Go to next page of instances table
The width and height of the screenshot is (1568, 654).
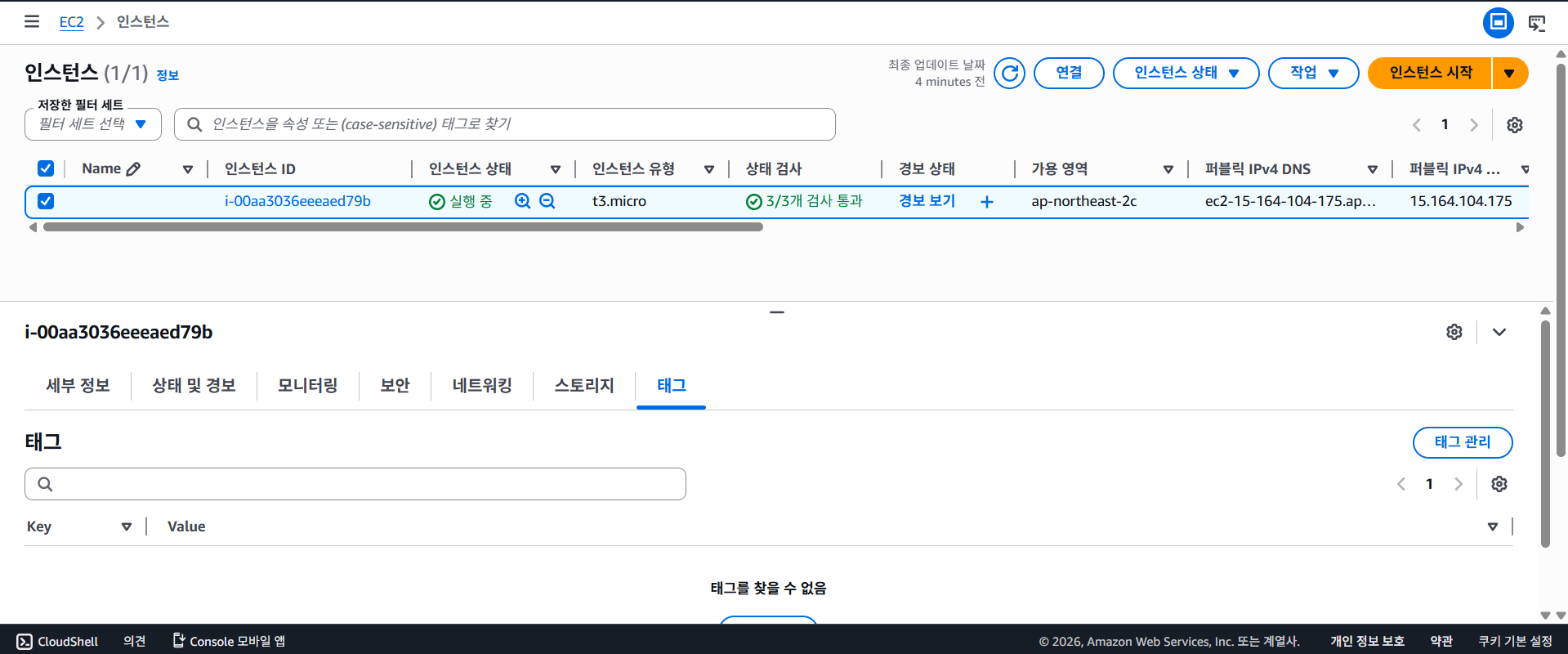1473,125
